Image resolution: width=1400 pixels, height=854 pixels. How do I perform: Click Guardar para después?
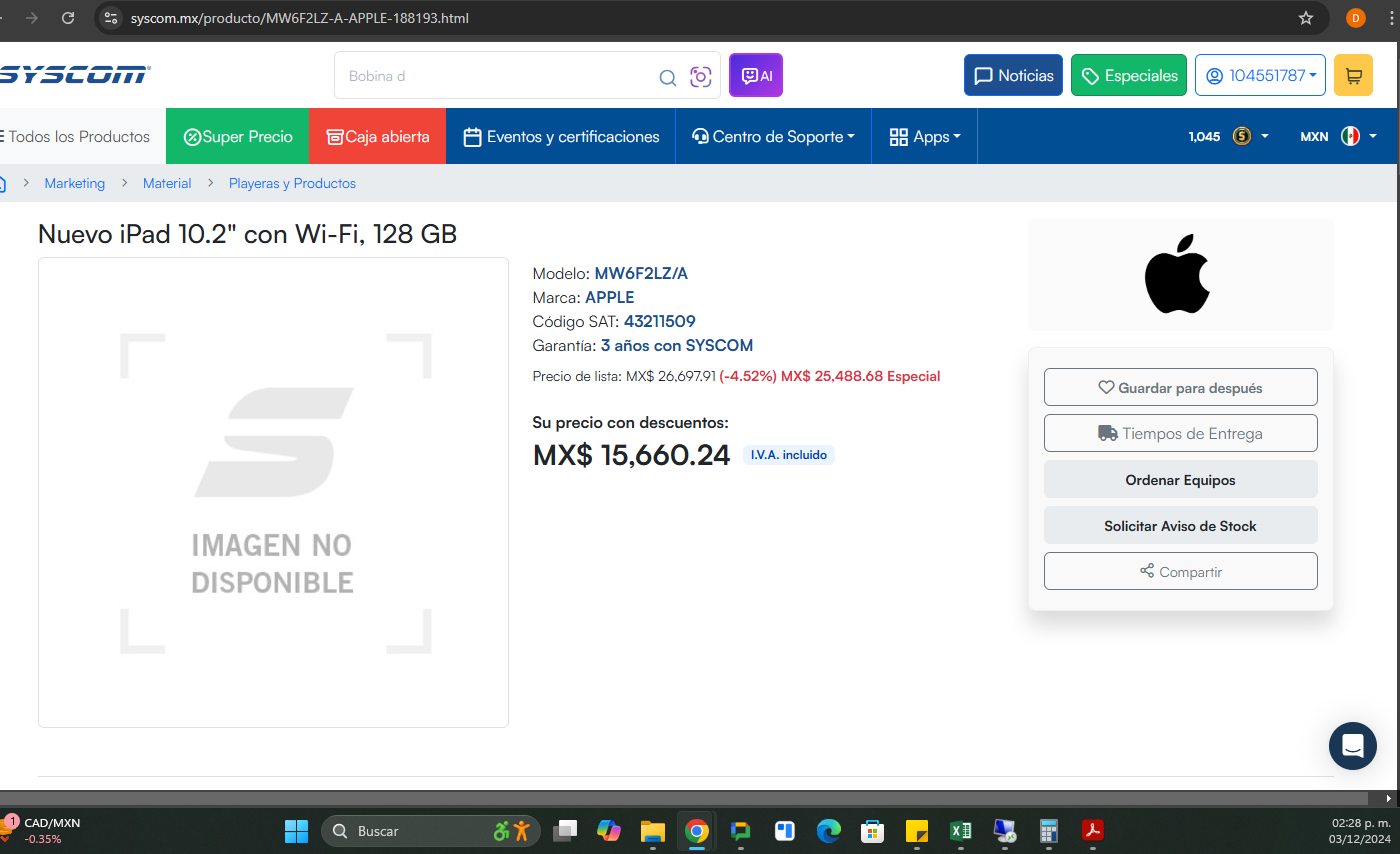[x=1180, y=387]
